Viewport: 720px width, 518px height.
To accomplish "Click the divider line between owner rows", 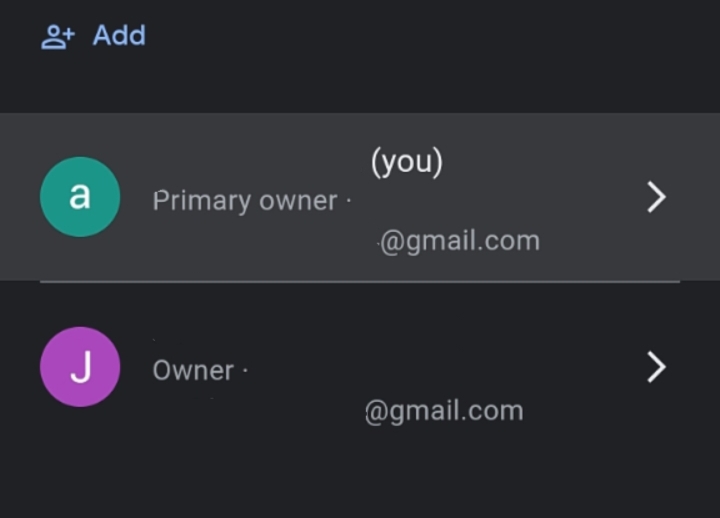I will click(x=360, y=282).
